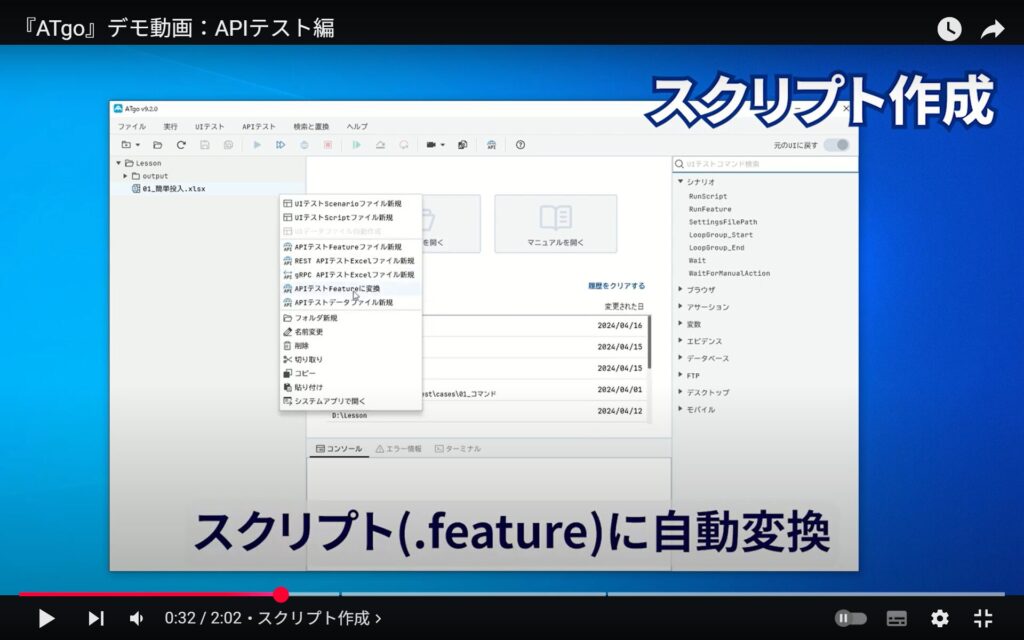Toggle the YouTube autoplay switch

[850, 618]
